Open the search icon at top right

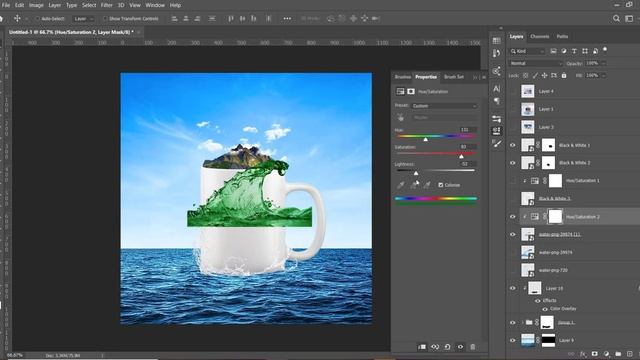(616, 18)
